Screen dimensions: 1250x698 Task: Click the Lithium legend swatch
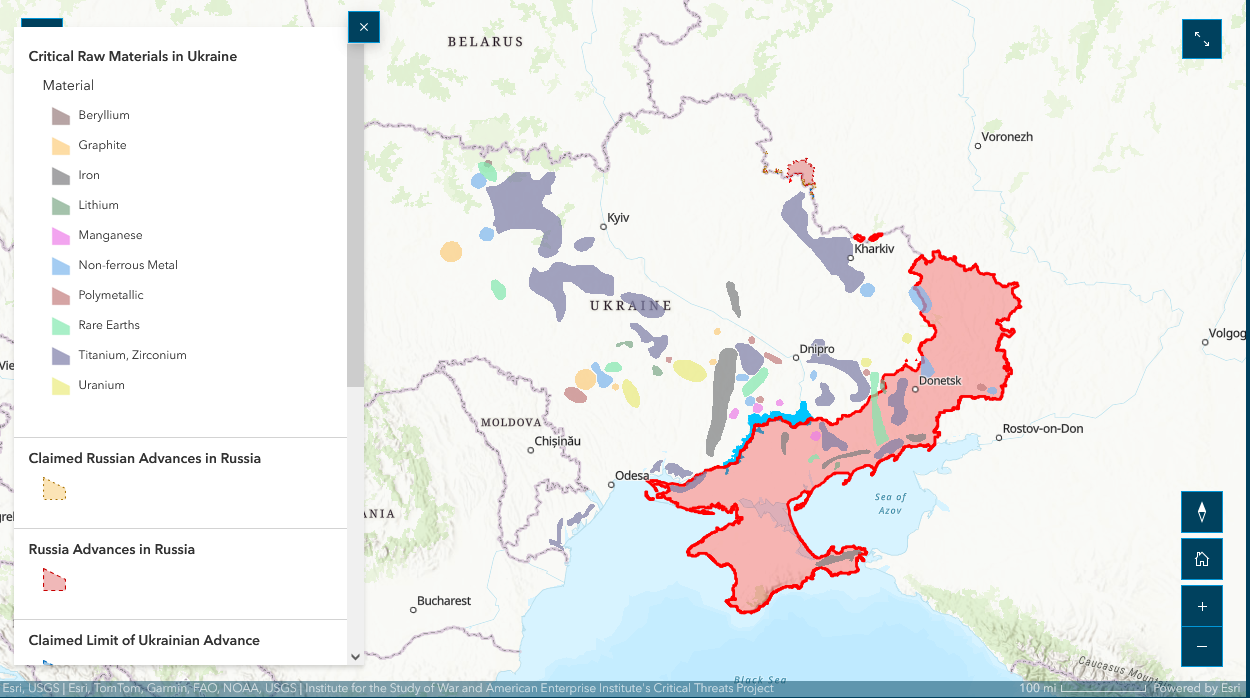click(x=60, y=206)
